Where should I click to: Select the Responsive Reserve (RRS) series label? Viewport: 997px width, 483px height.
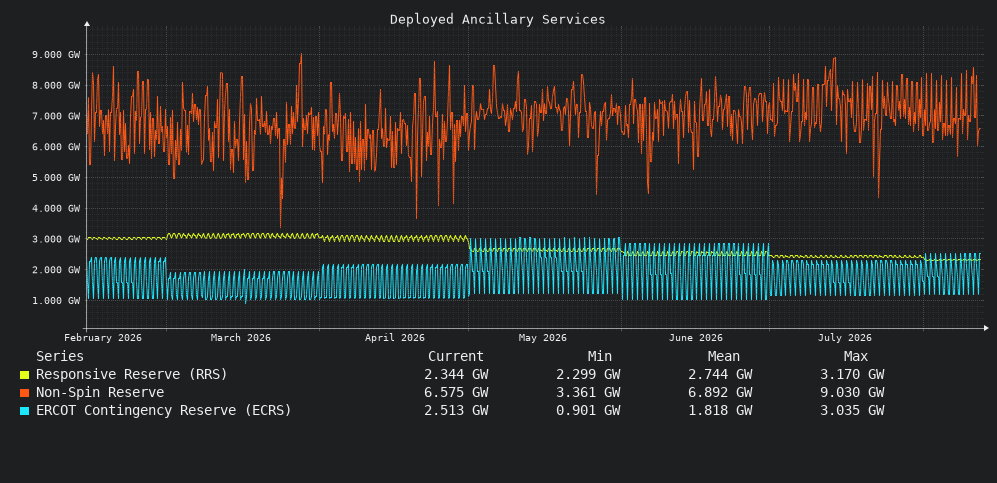coord(132,374)
